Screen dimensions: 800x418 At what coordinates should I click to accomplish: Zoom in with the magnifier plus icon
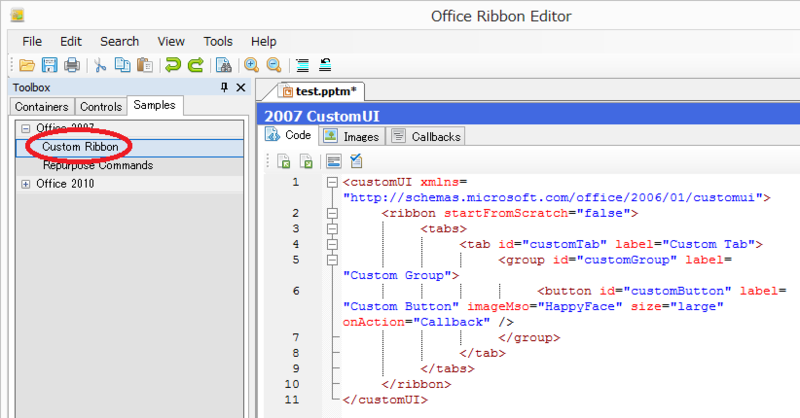coord(251,65)
